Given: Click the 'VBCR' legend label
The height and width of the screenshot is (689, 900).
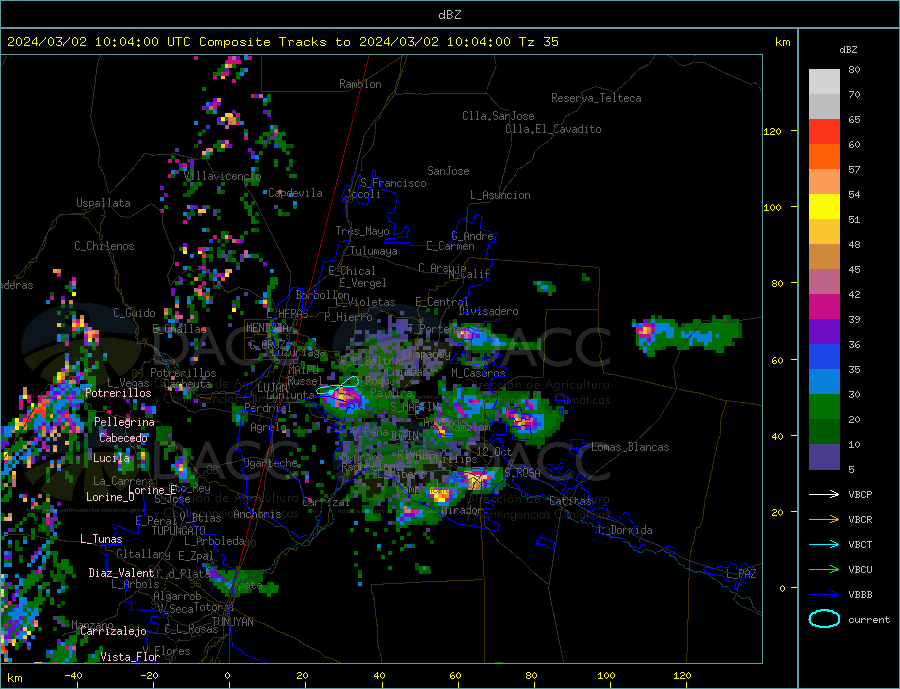Looking at the screenshot, I should tap(860, 520).
